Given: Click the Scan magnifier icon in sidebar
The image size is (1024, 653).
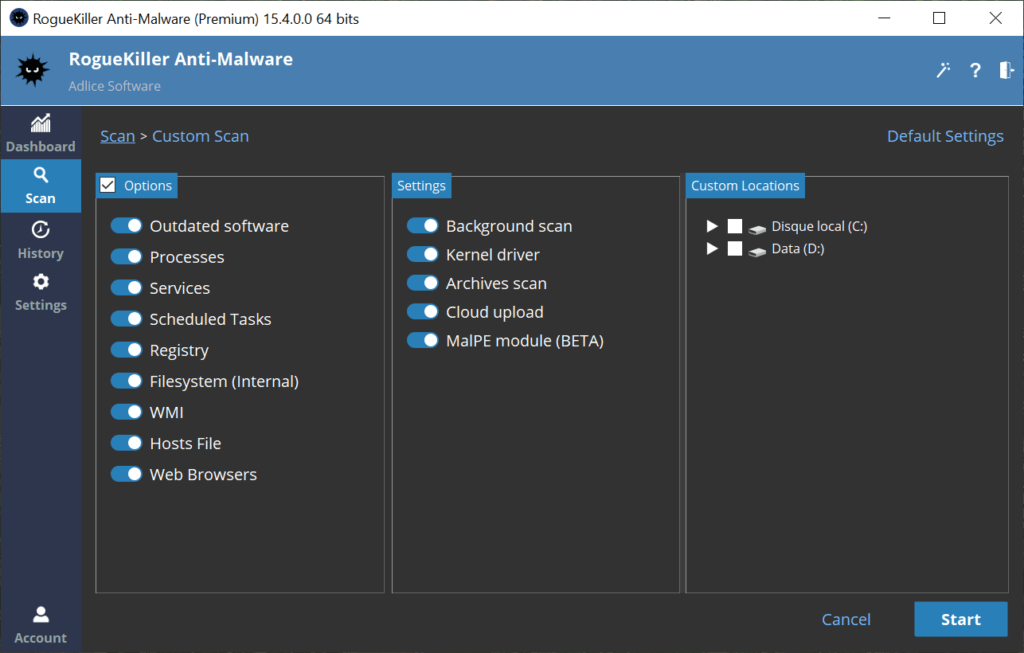Looking at the screenshot, I should point(40,176).
